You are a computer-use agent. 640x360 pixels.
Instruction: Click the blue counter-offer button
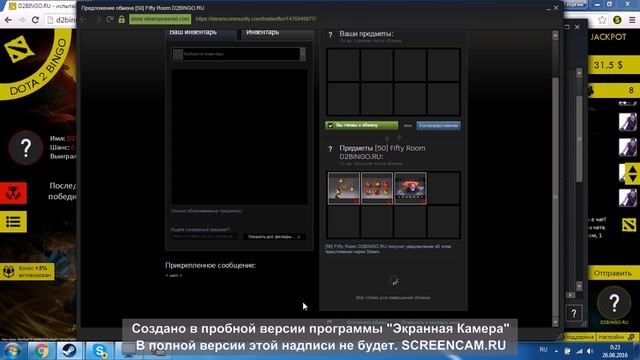(x=438, y=126)
